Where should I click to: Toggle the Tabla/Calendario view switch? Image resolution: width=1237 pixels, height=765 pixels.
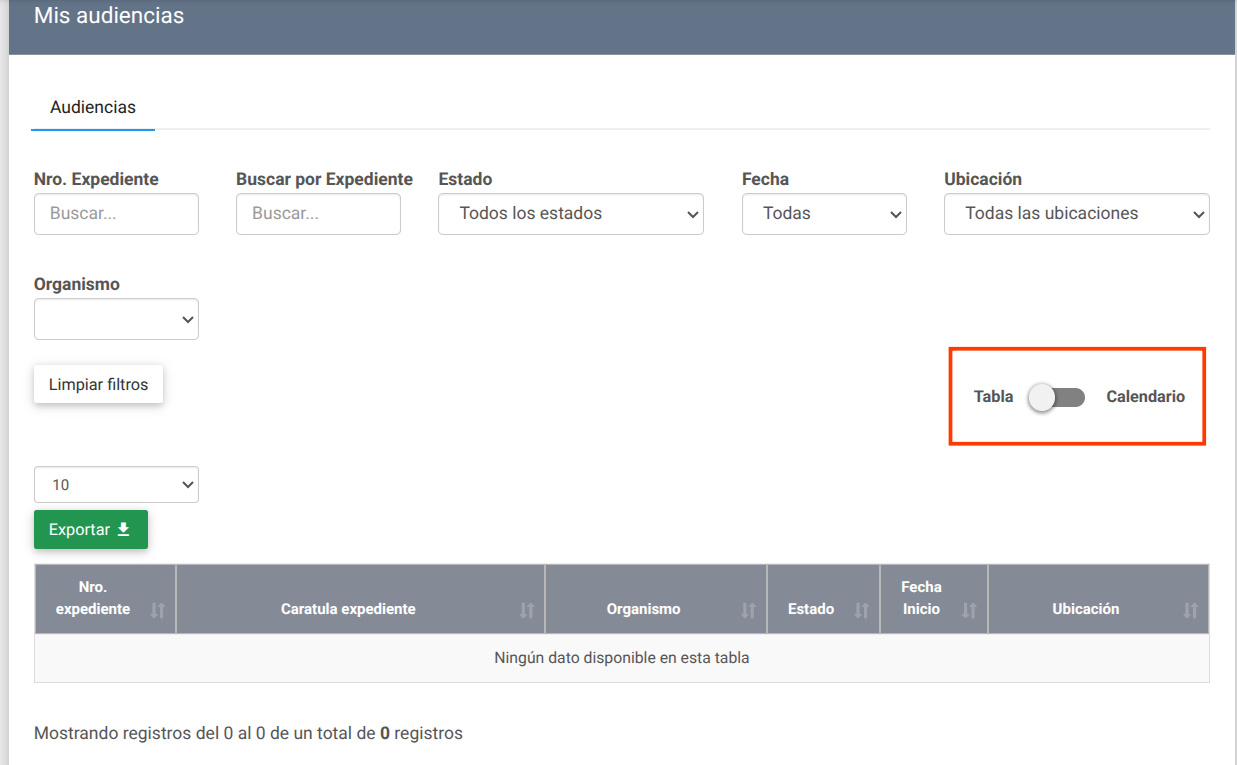(x=1058, y=397)
